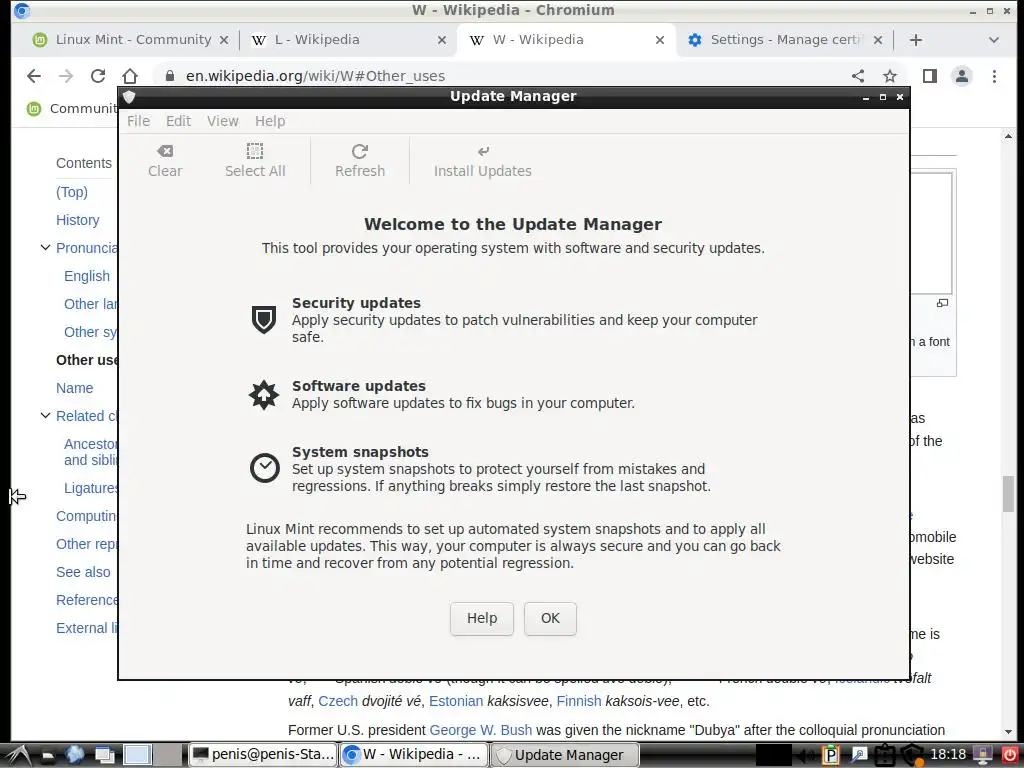The height and width of the screenshot is (768, 1024).
Task: Click the Install Updates toolbar icon
Action: pos(483,152)
